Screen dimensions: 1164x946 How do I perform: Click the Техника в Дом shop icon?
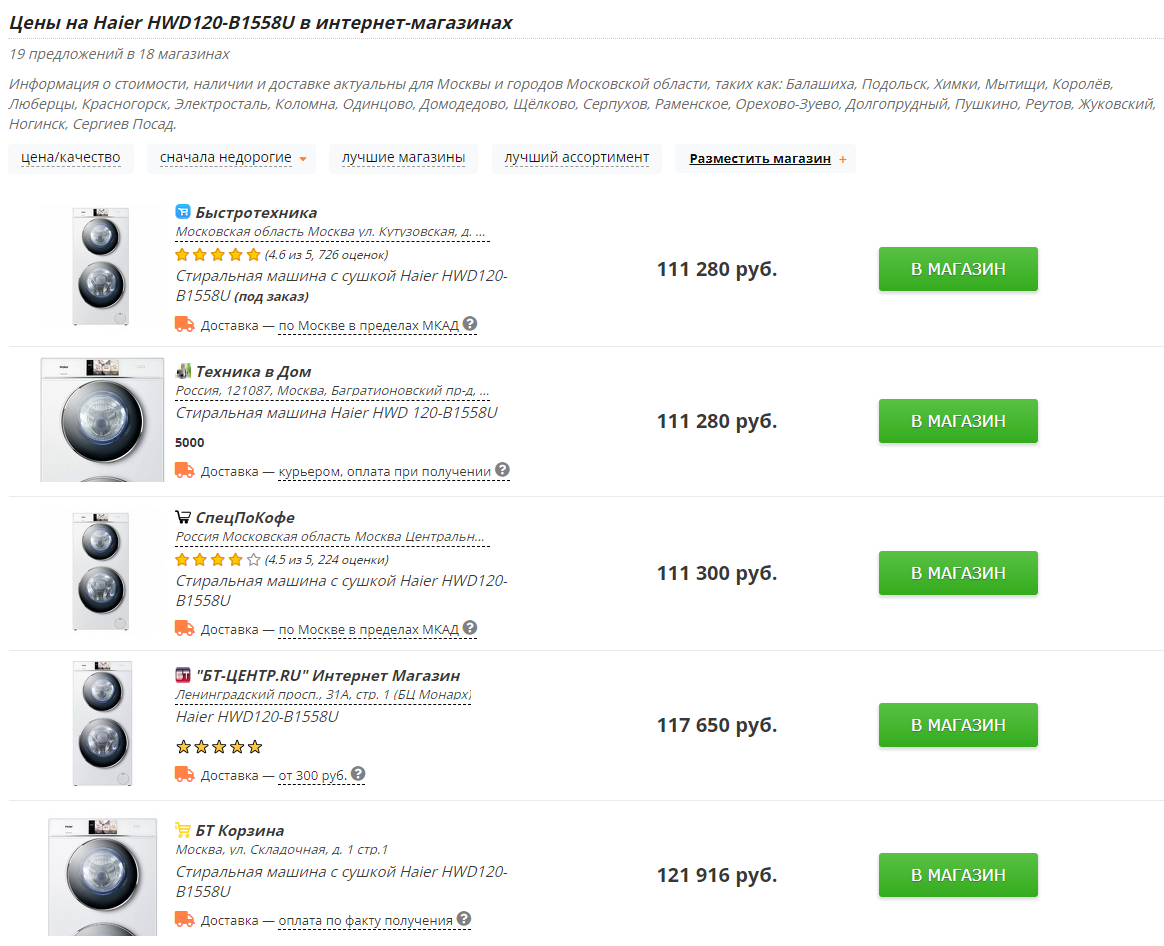pyautogui.click(x=183, y=371)
